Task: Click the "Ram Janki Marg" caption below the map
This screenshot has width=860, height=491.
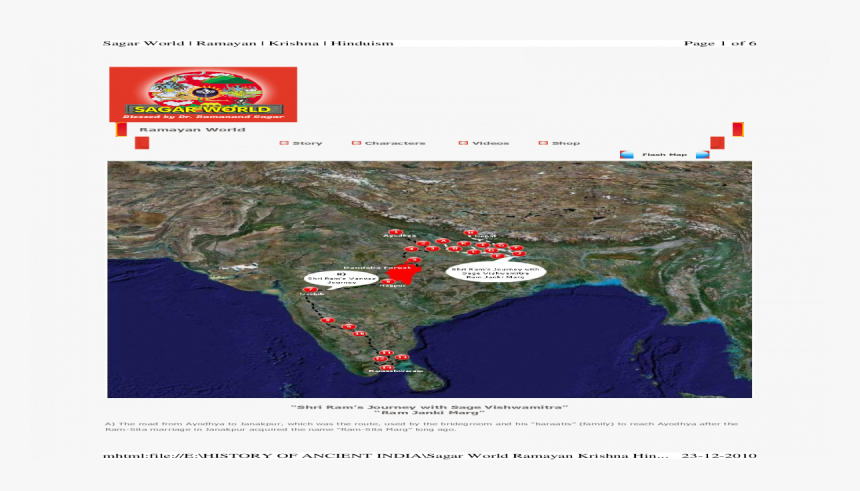Action: point(429,413)
